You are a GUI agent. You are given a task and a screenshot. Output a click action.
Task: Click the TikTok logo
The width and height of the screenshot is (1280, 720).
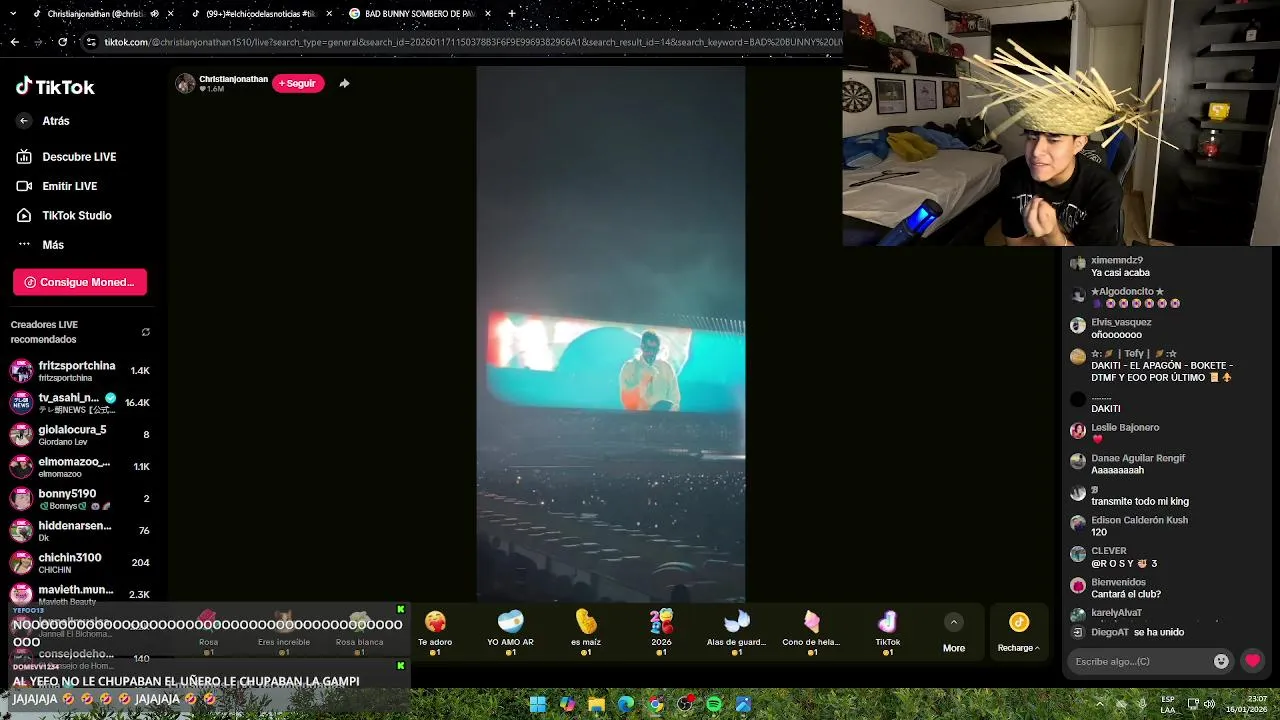(55, 87)
